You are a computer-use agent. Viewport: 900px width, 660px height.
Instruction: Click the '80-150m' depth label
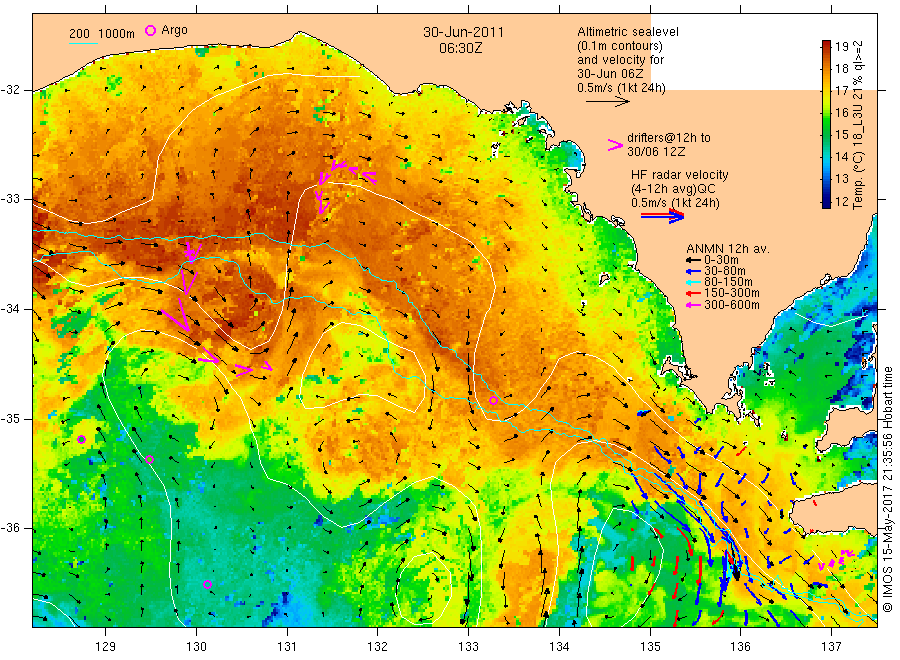click(x=728, y=282)
